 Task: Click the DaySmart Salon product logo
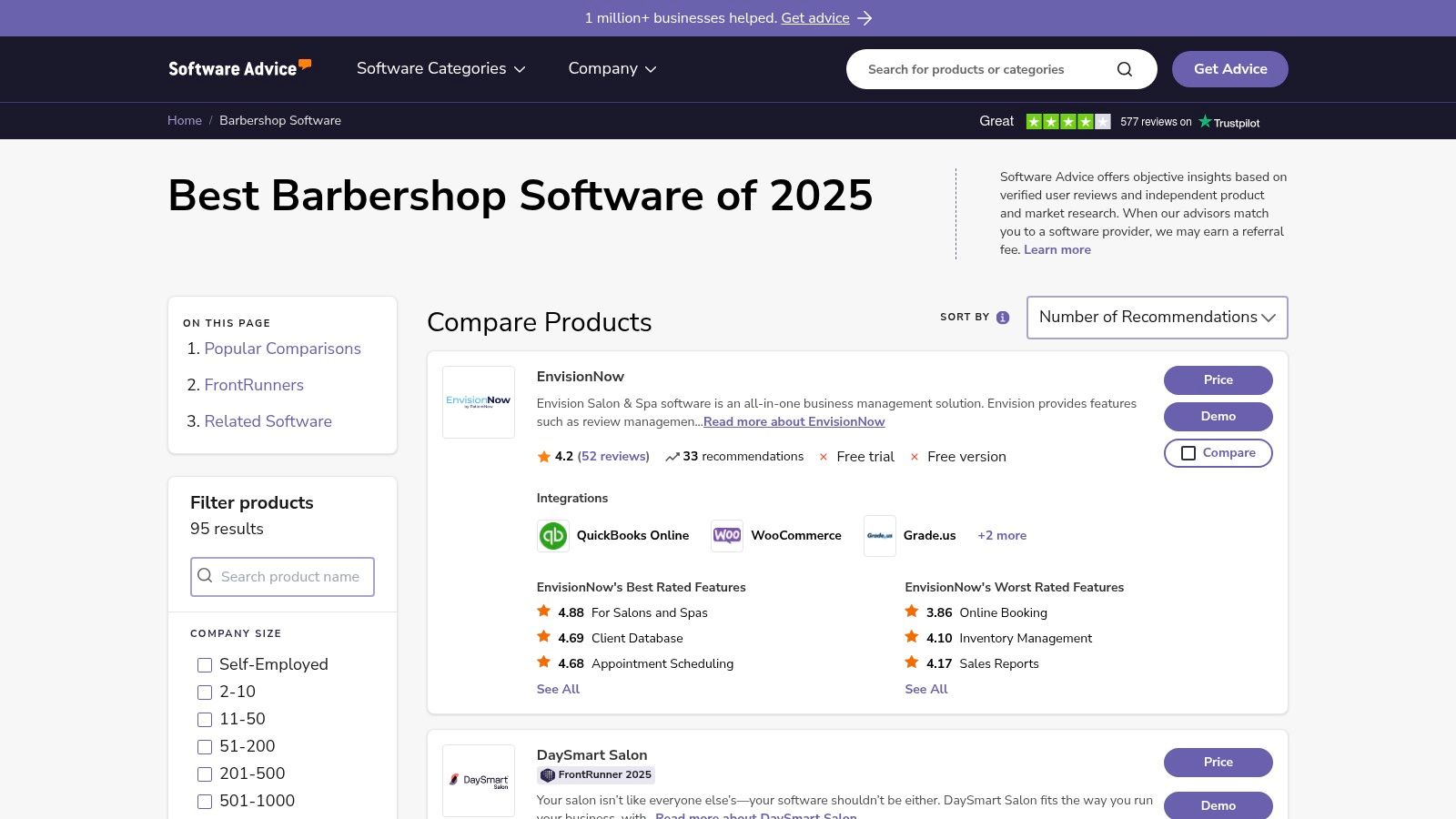[479, 781]
